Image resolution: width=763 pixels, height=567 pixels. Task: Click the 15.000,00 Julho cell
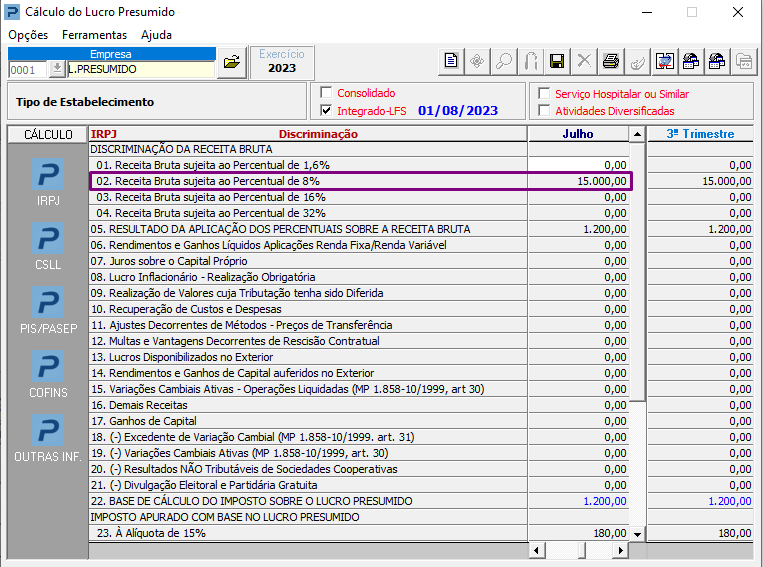[x=578, y=181]
